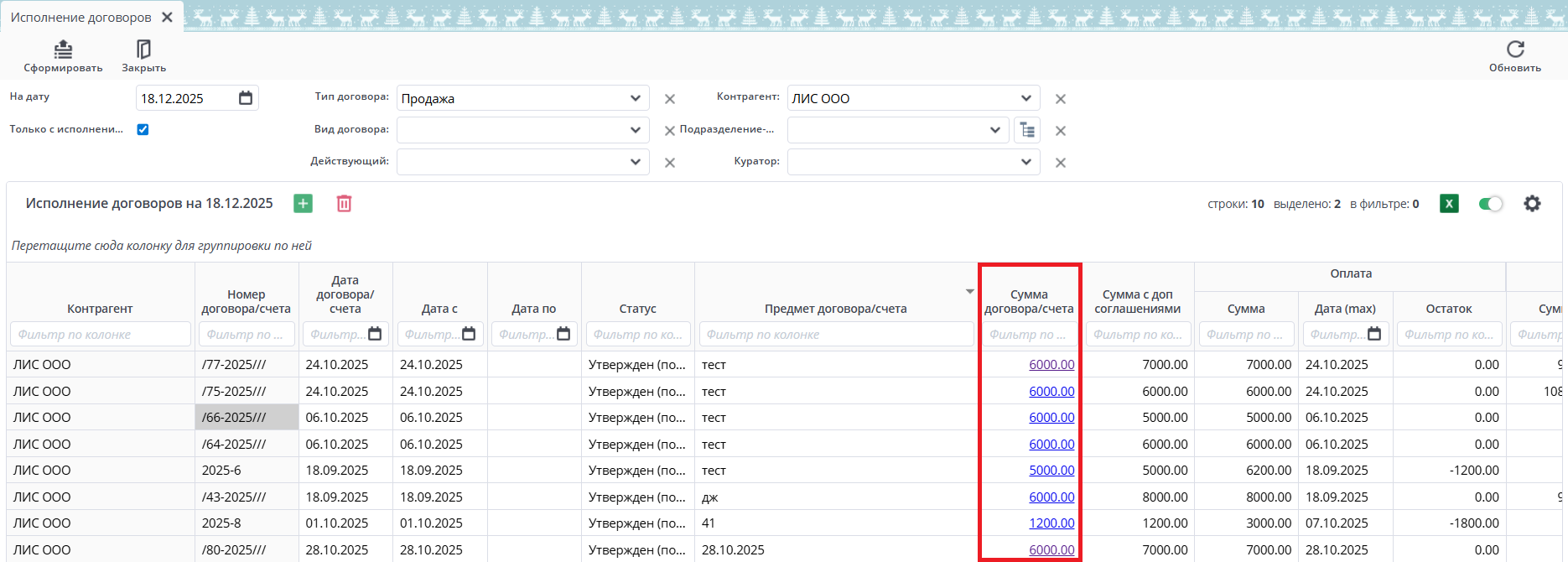Viewport: 1568px width, 562px height.
Task: Sort by the Статус column header
Action: (x=637, y=309)
